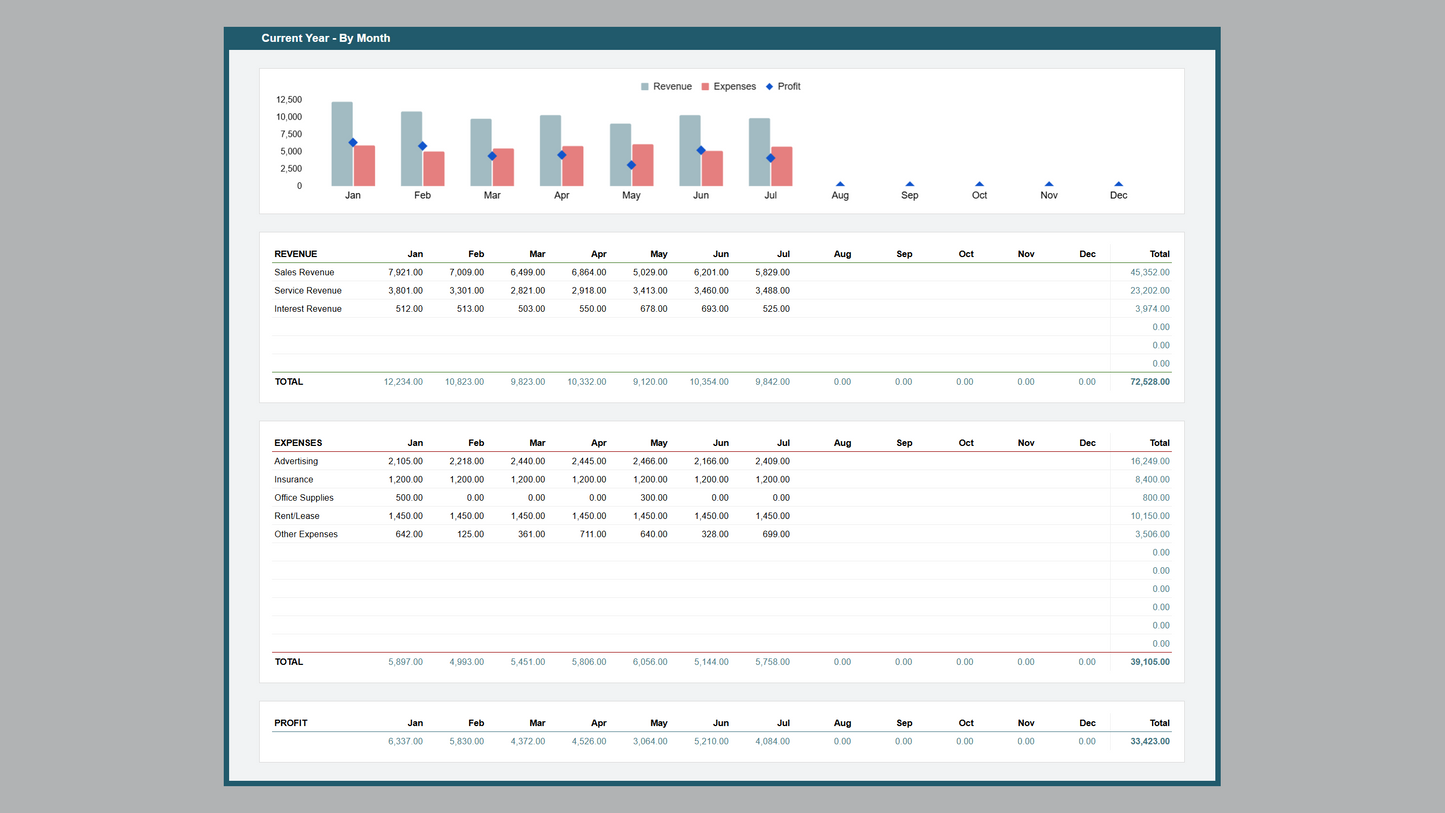This screenshot has height=813, width=1445.
Task: Select Sales Revenue Jan value 7,921.00
Action: [405, 272]
